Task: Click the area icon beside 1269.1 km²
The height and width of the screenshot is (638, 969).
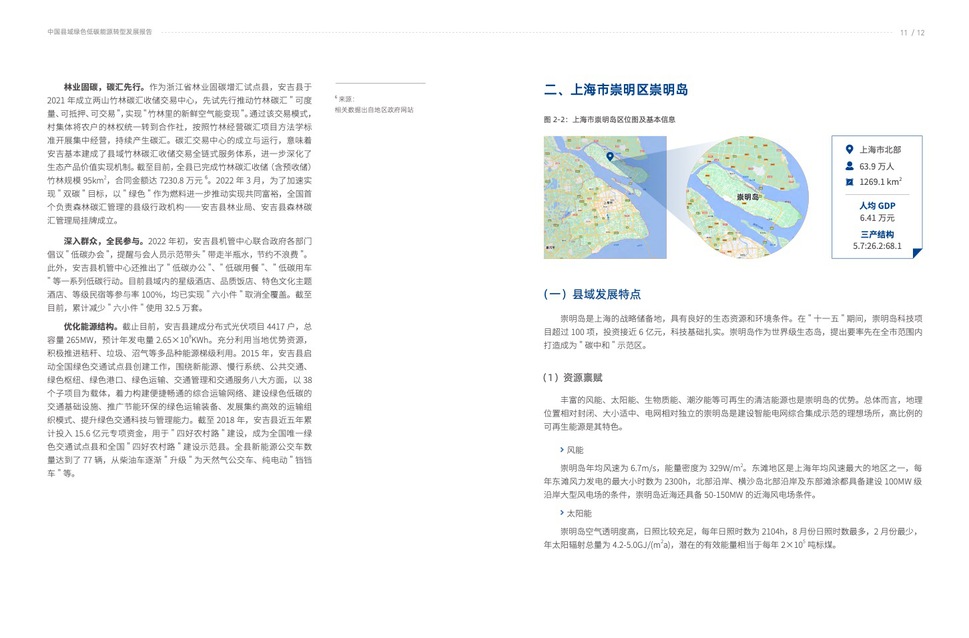Action: tap(849, 182)
